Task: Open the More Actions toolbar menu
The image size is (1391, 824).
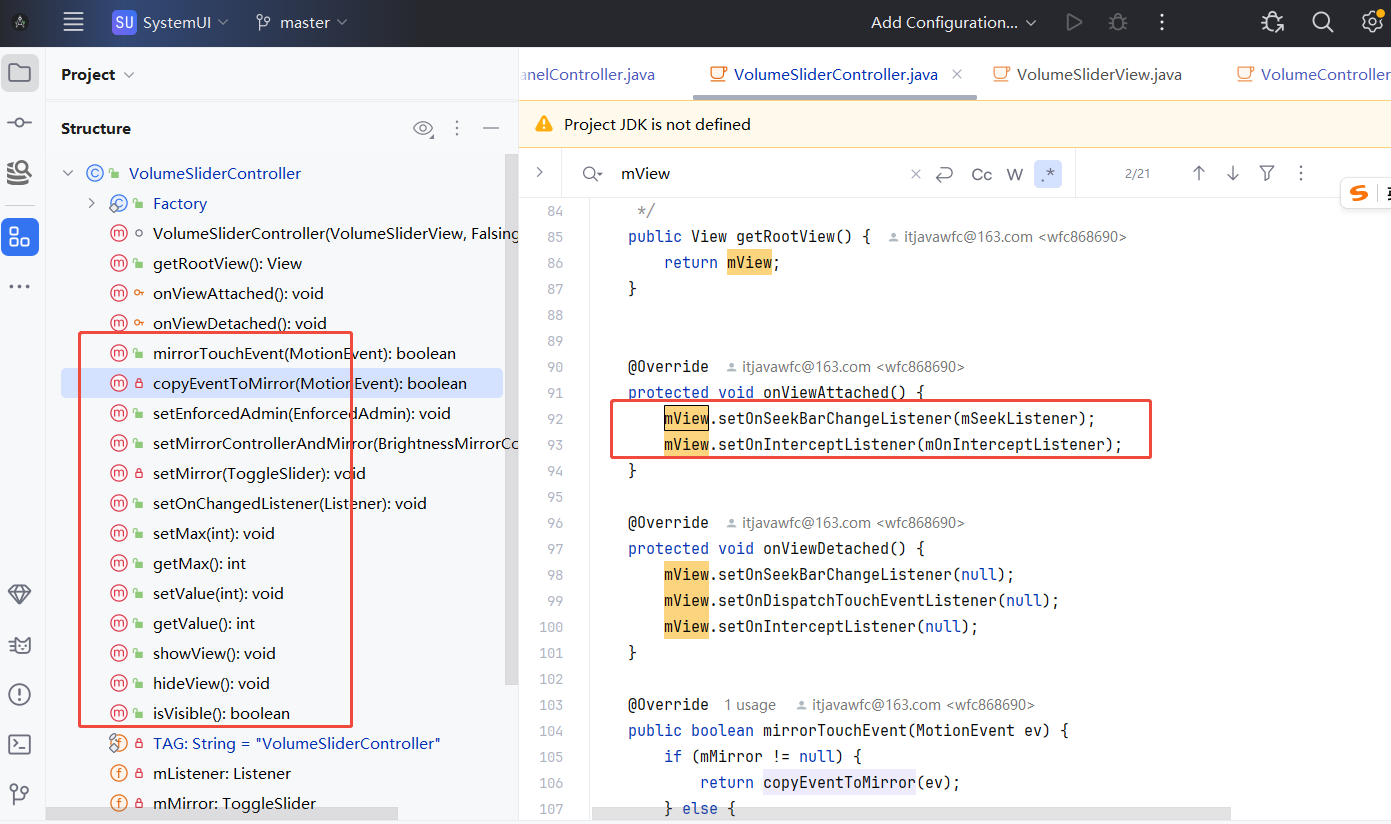Action: 1162,22
